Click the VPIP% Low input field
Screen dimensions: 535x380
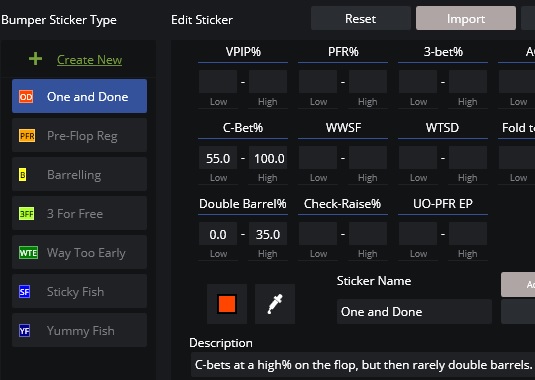218,82
